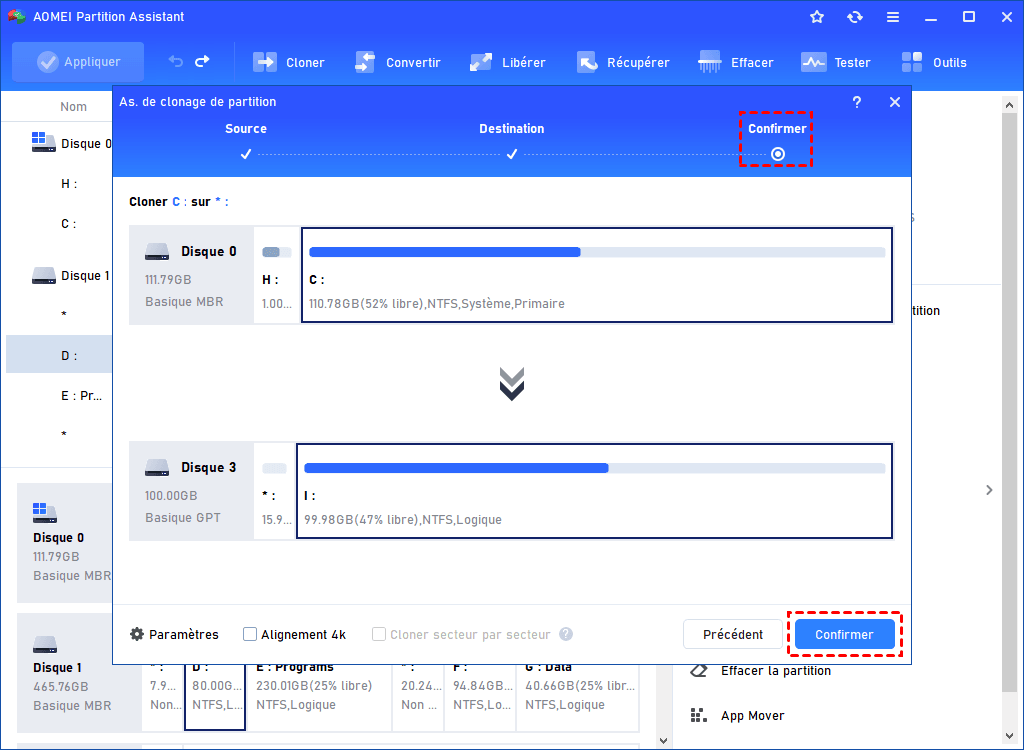Open the Libérer toolbar menu

click(507, 63)
